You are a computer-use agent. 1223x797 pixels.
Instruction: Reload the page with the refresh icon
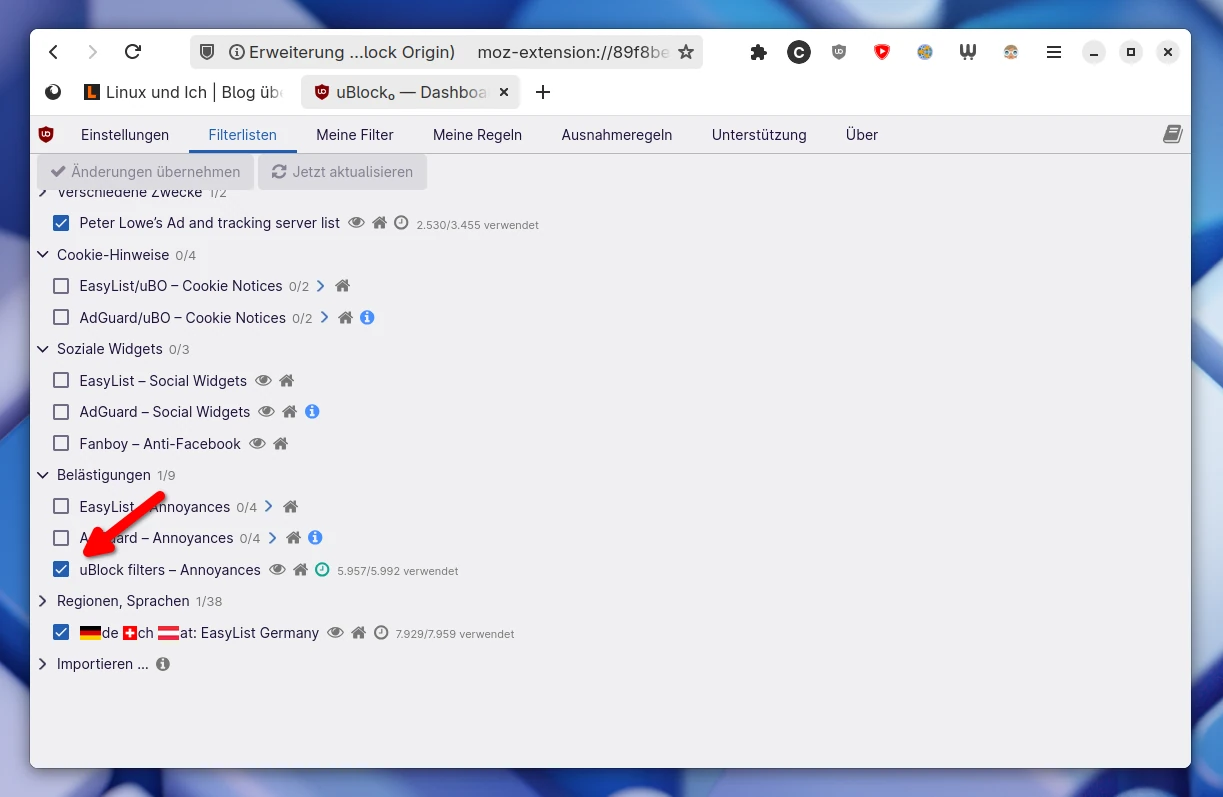[133, 52]
